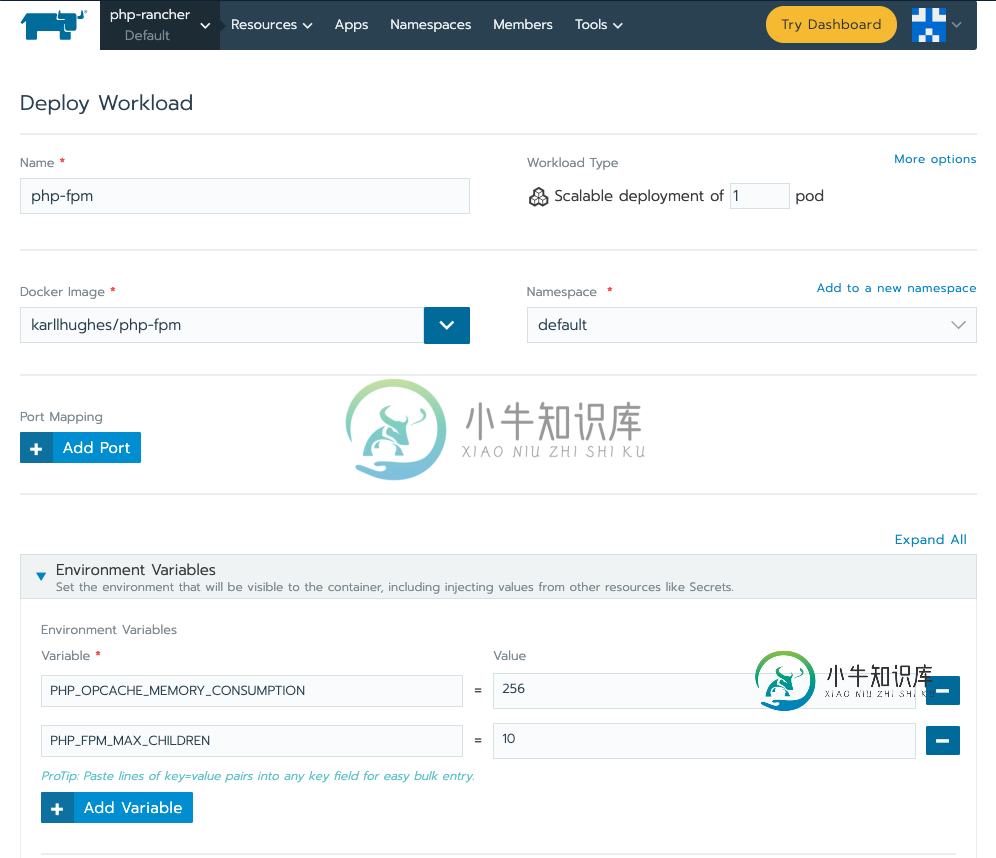Click the More options link

934,159
